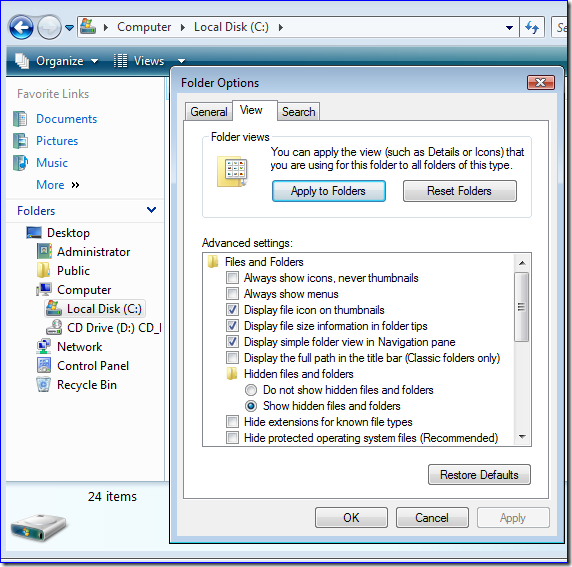Viewport: 572px width, 567px height.
Task: Open the recent pages dropdown beside Forward
Action: click(x=69, y=27)
